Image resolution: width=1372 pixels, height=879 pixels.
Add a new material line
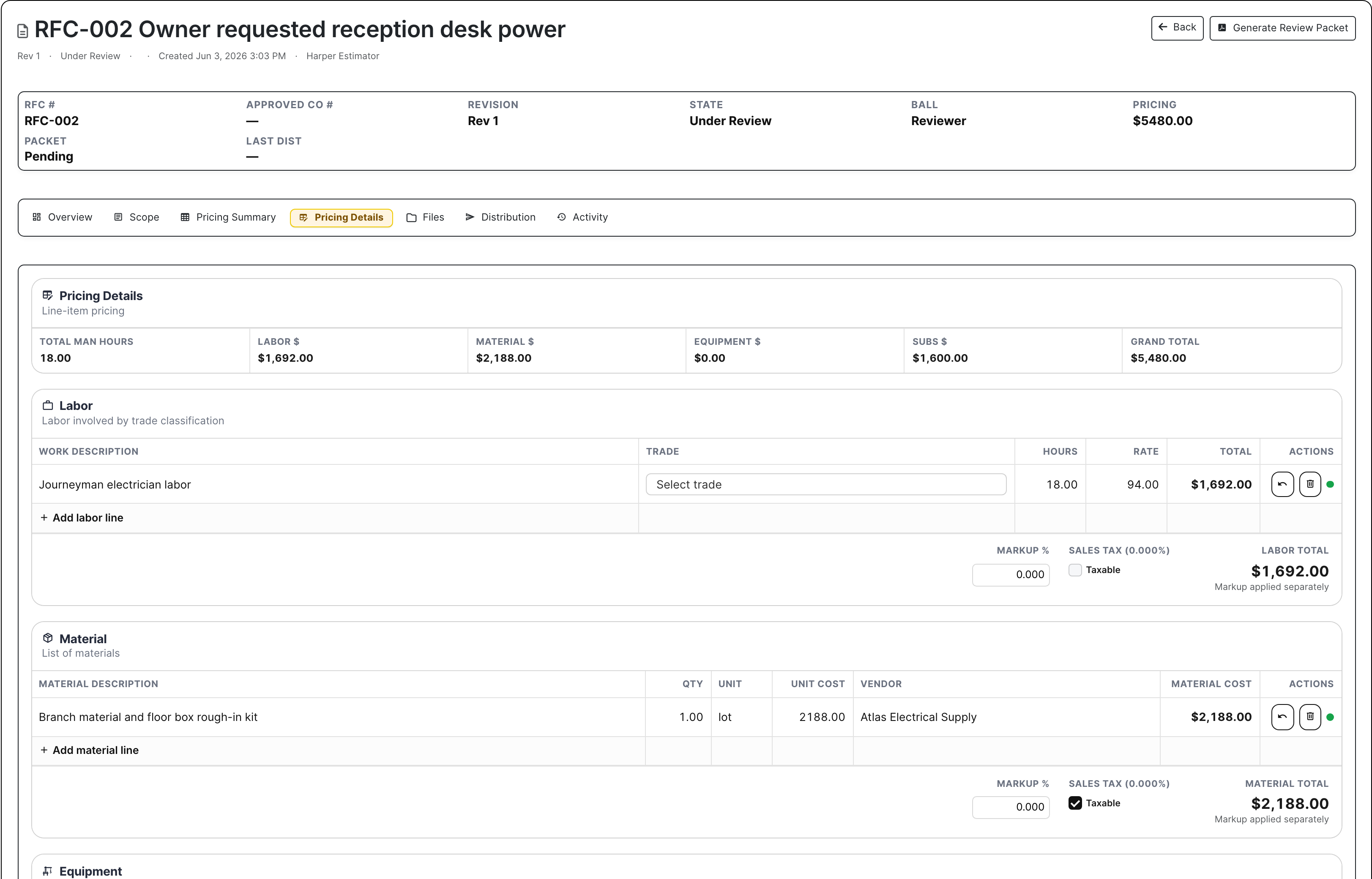tap(90, 750)
